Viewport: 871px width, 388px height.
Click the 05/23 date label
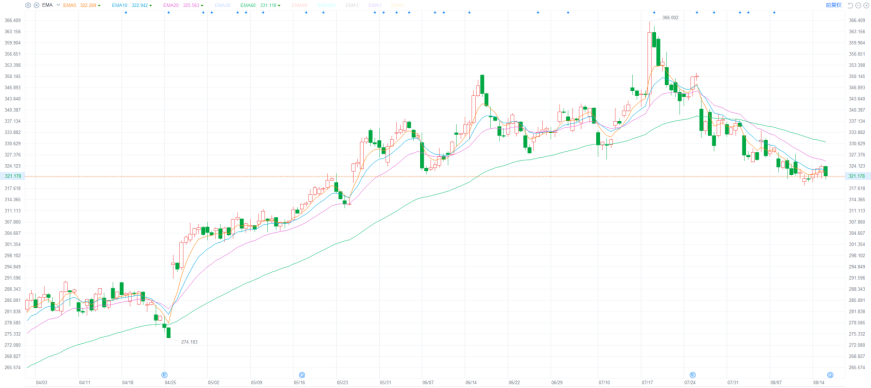(343, 382)
